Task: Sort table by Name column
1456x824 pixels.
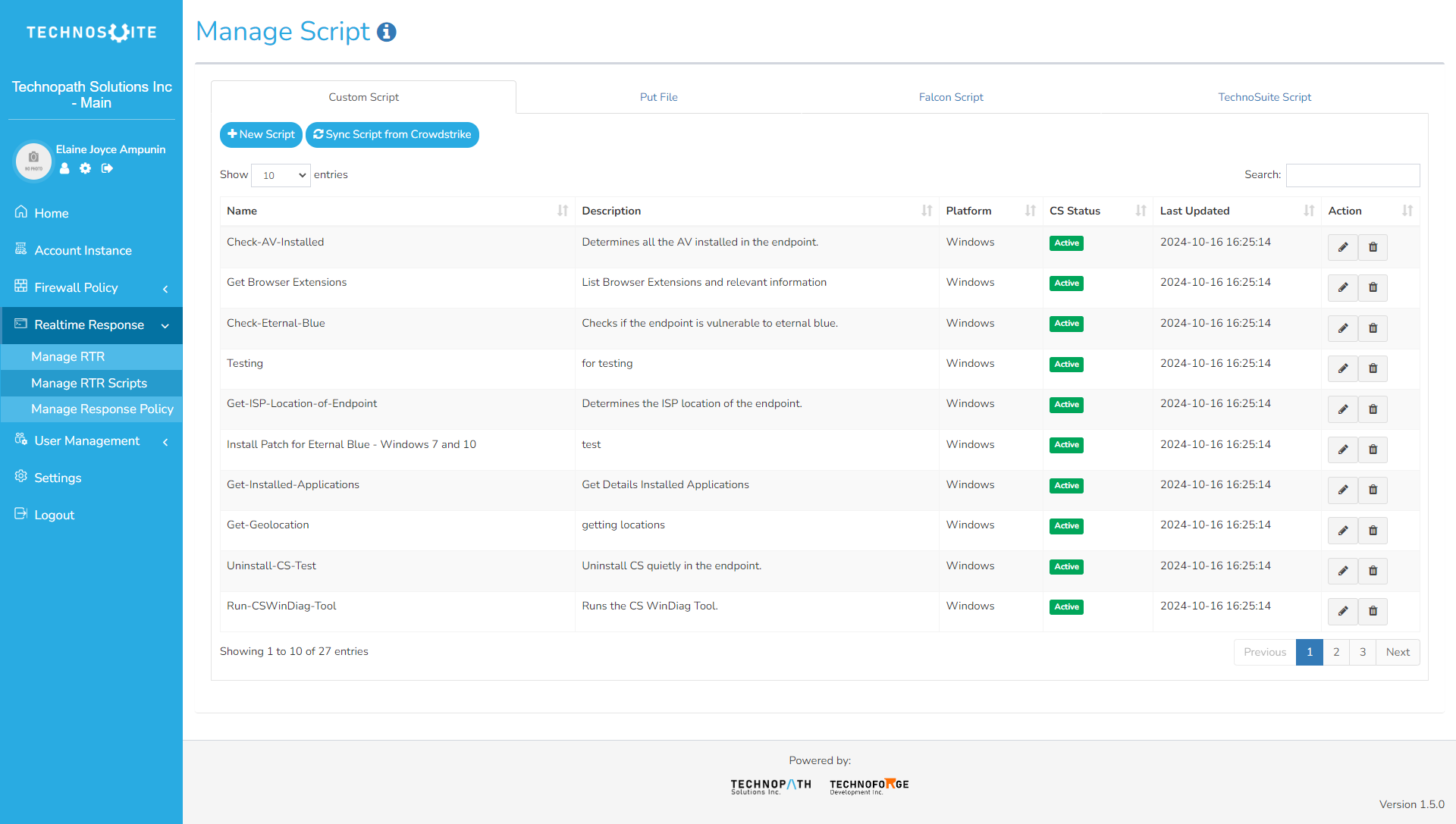Action: point(562,211)
